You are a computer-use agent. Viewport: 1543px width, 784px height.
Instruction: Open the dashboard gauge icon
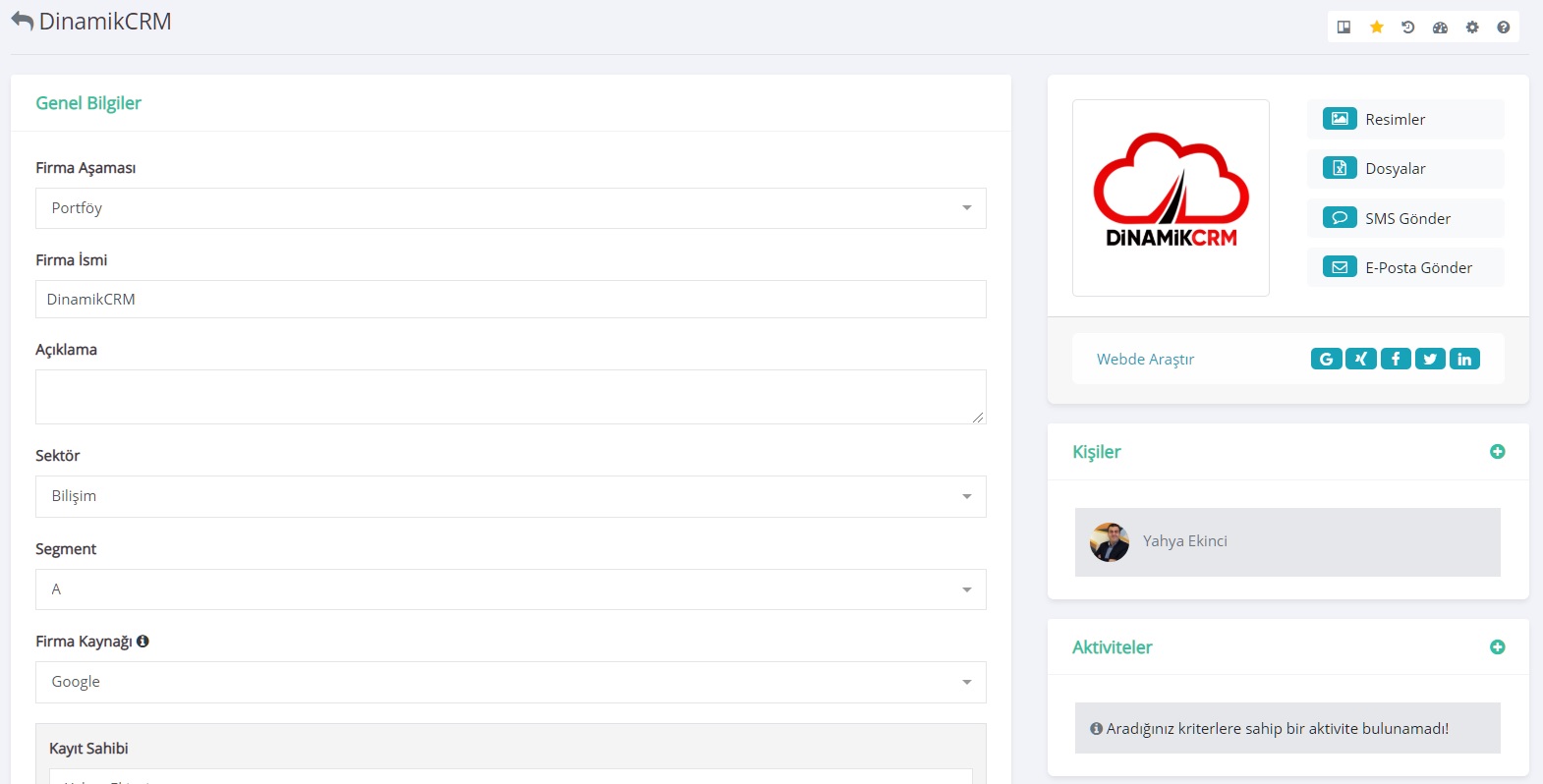1440,28
